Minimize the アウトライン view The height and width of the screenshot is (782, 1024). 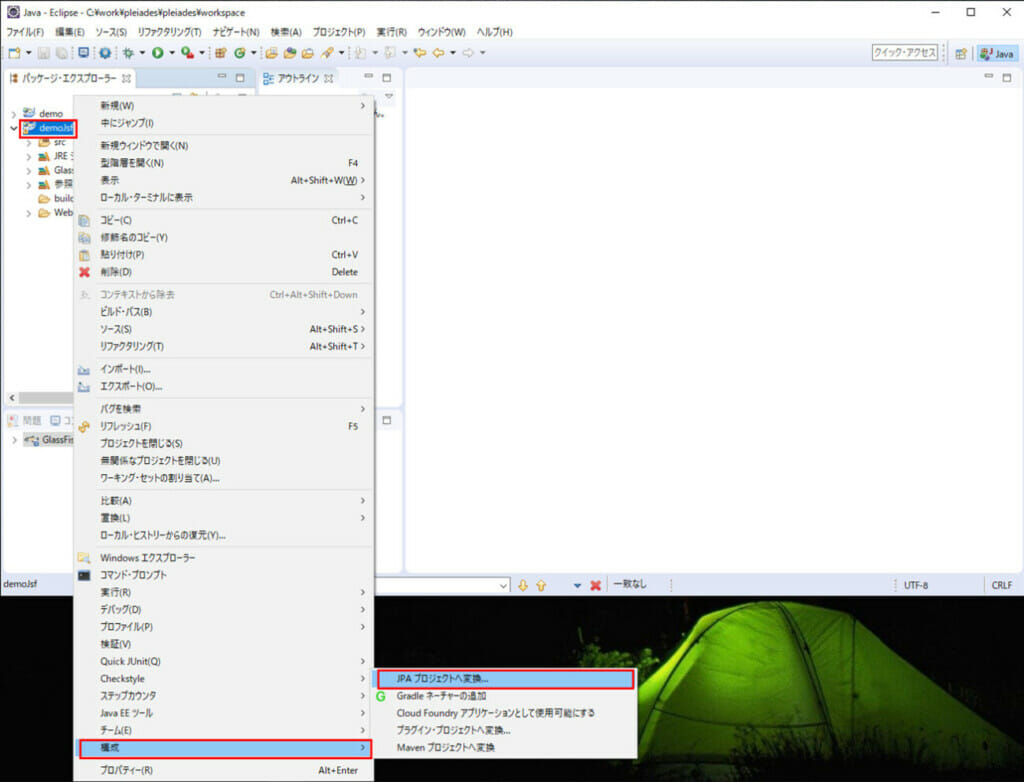coord(368,78)
